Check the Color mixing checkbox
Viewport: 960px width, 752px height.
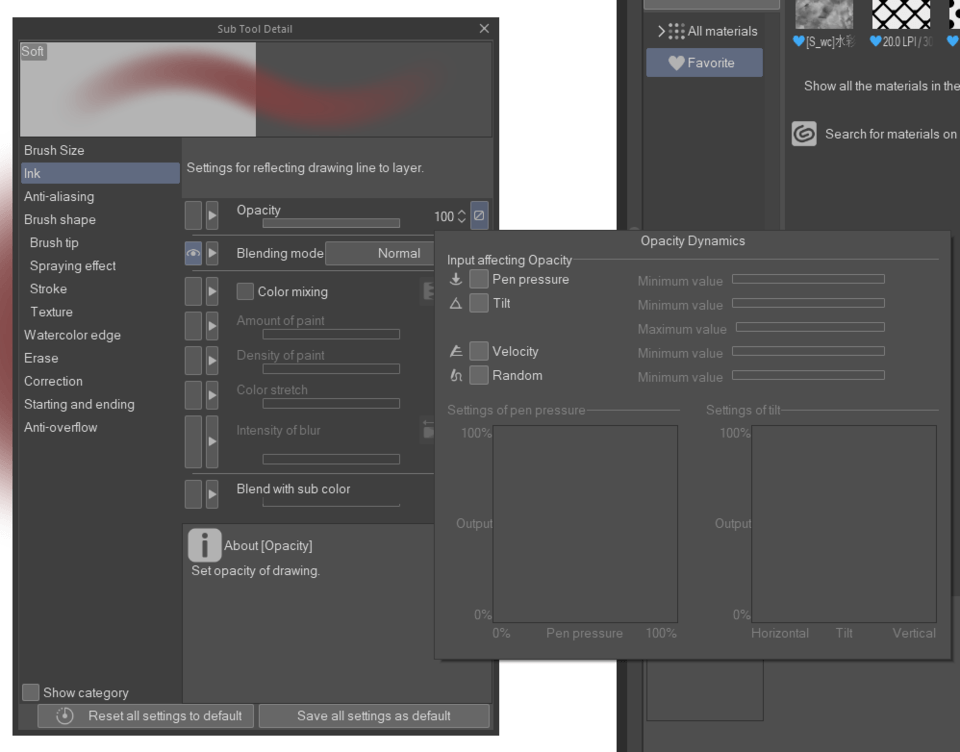click(x=245, y=291)
